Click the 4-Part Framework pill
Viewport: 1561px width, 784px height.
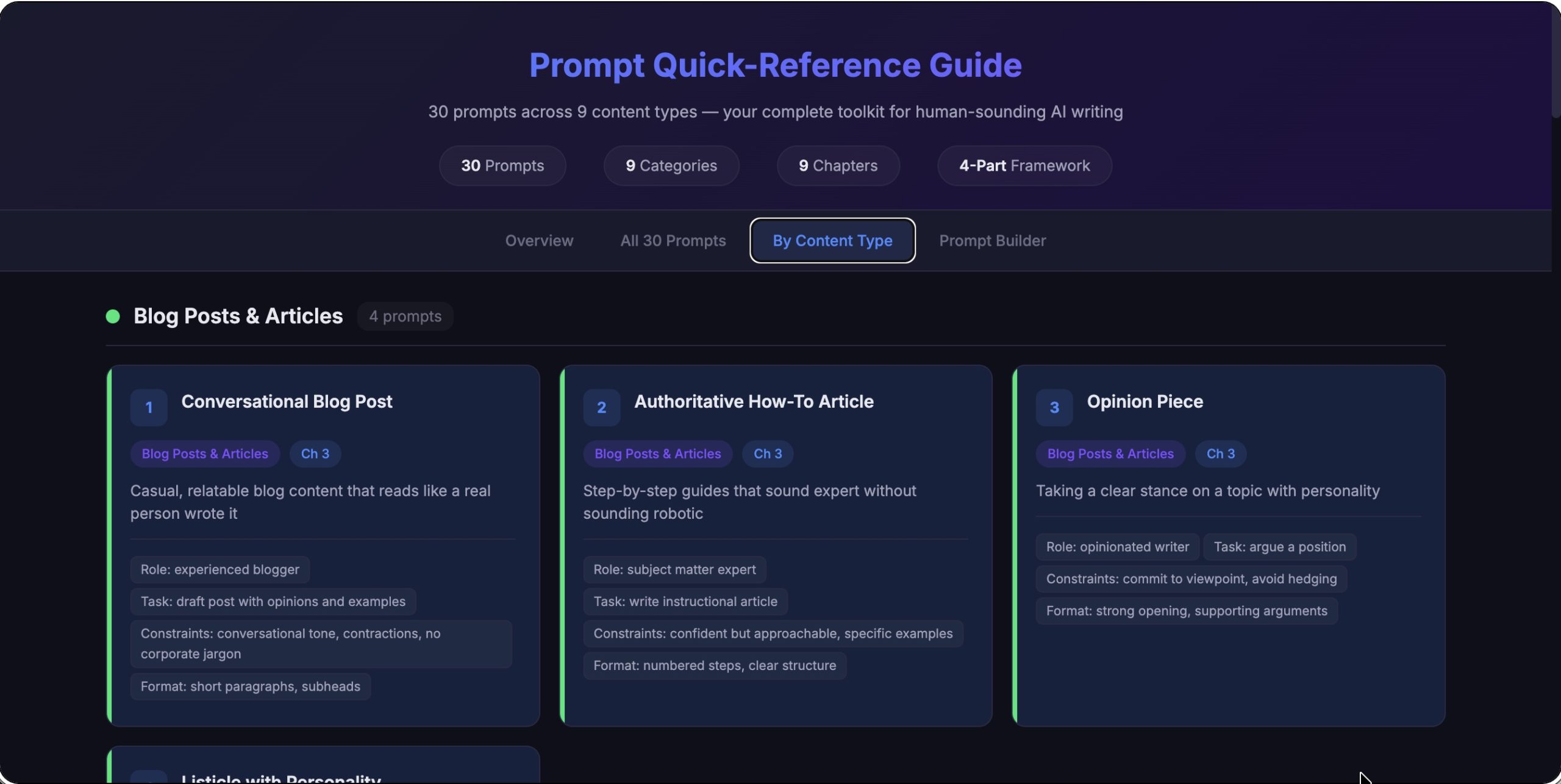click(x=1024, y=166)
